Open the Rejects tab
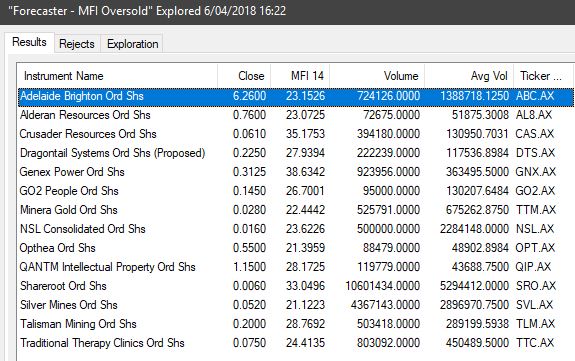Screen dimensions: 575x361 coord(77,44)
